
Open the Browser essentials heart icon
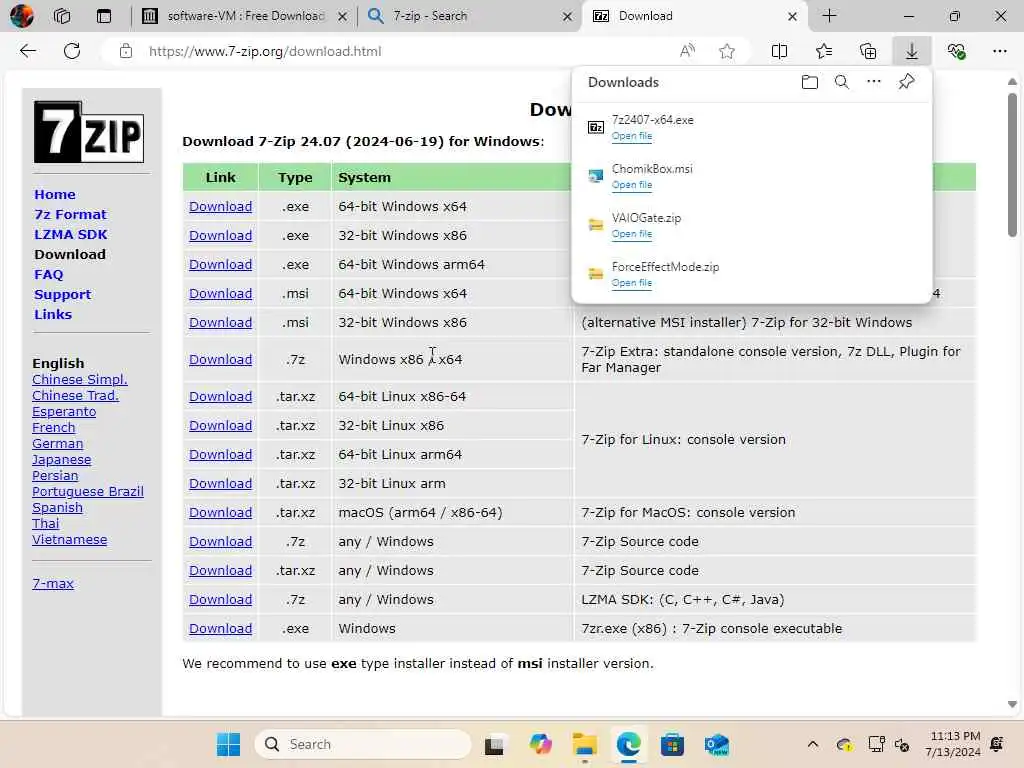click(x=956, y=51)
